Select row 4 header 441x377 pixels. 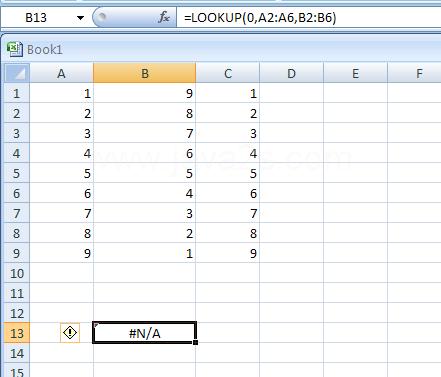(17, 153)
